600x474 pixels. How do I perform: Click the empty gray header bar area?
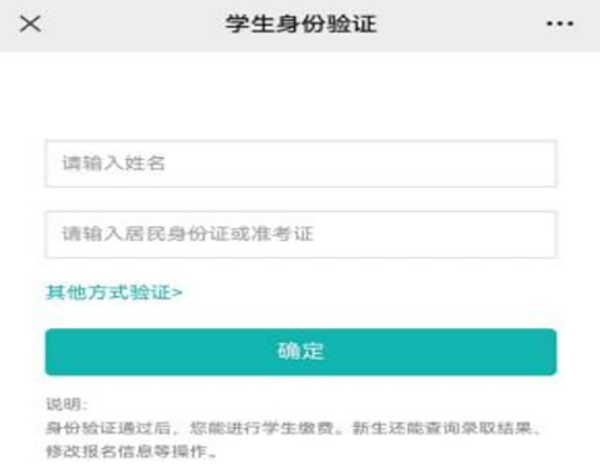point(150,24)
